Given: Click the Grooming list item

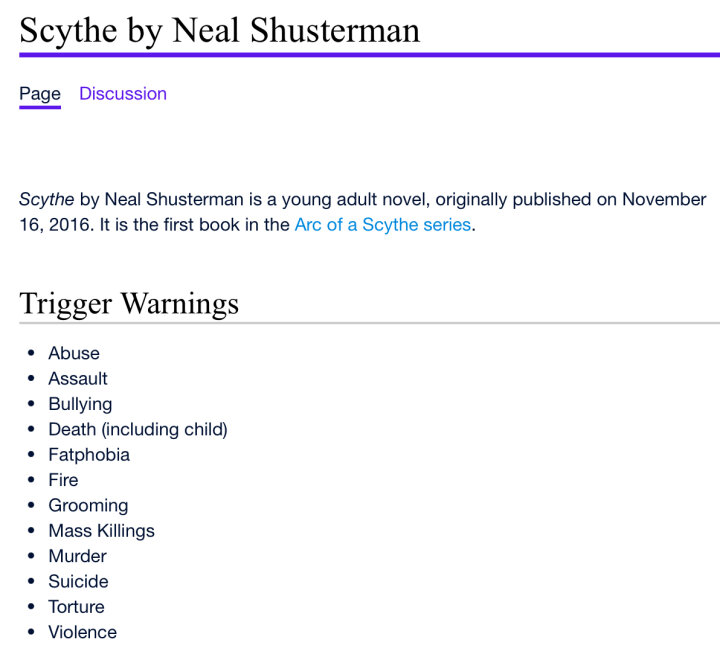Looking at the screenshot, I should click(x=88, y=506).
